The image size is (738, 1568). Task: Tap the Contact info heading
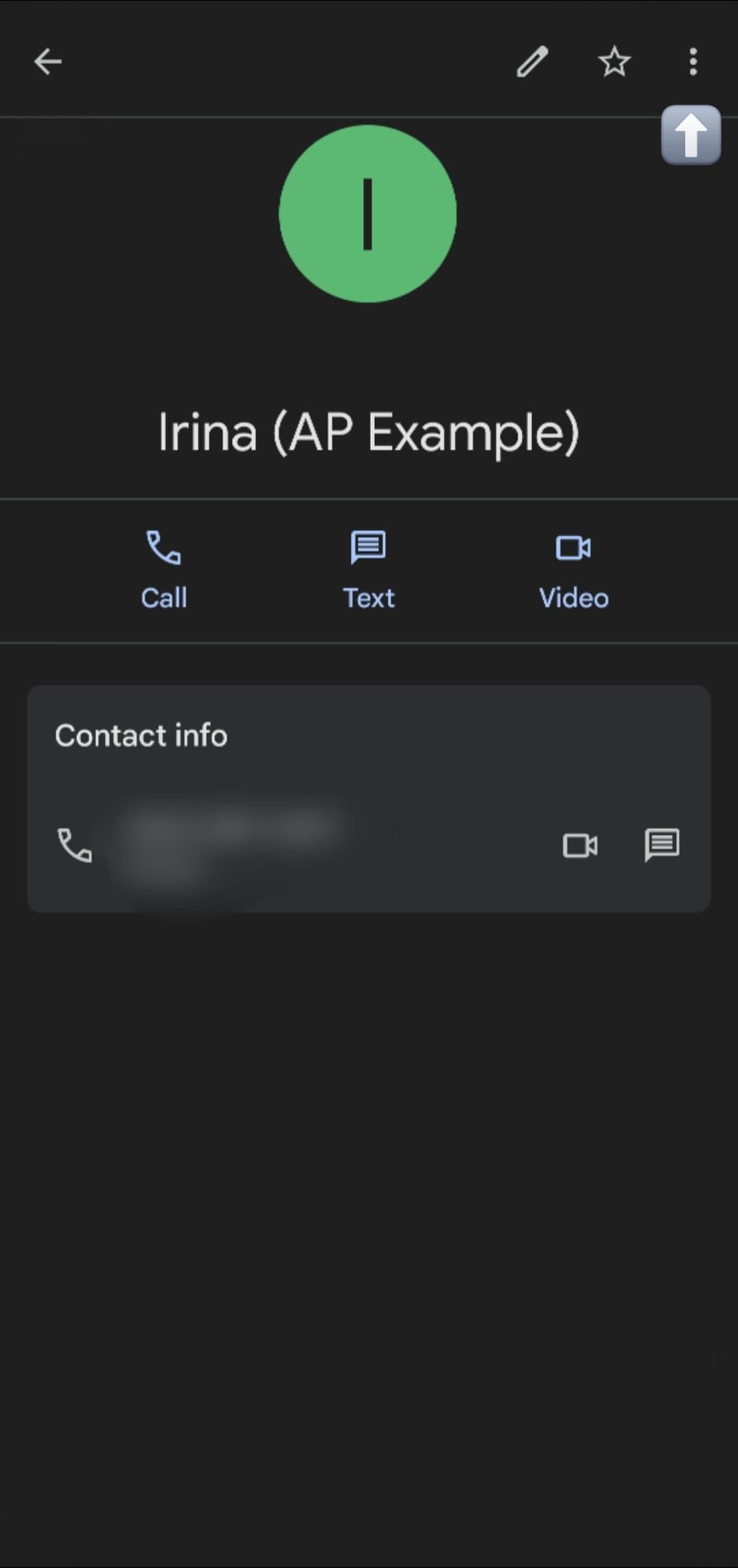point(141,736)
